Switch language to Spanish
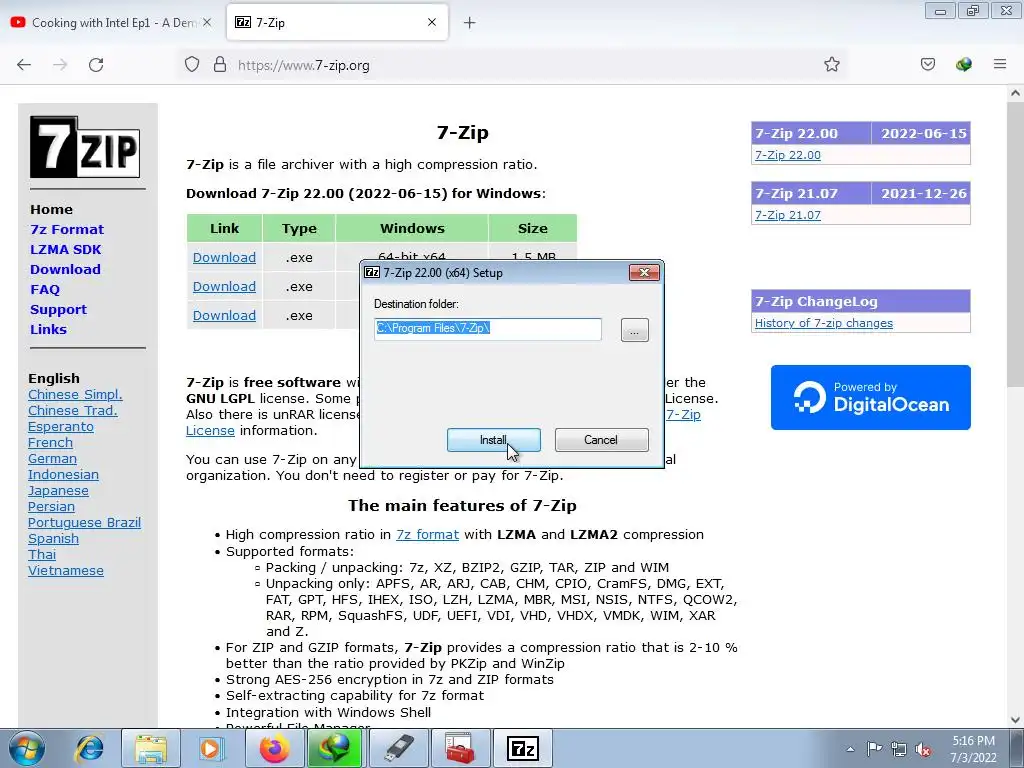 pos(54,538)
